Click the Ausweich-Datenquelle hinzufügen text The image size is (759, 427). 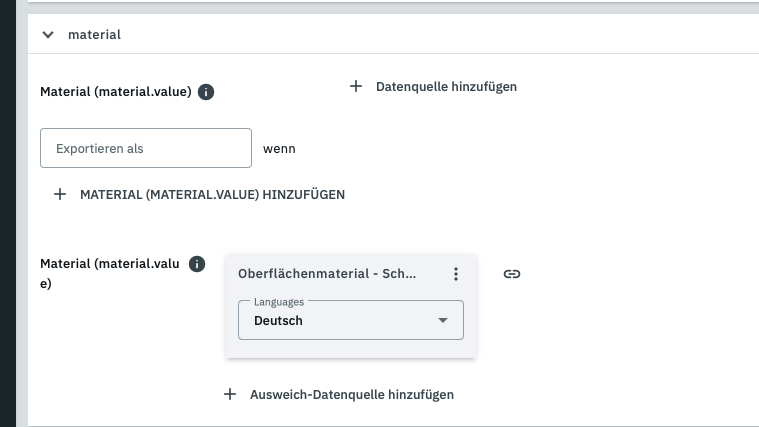click(x=351, y=395)
